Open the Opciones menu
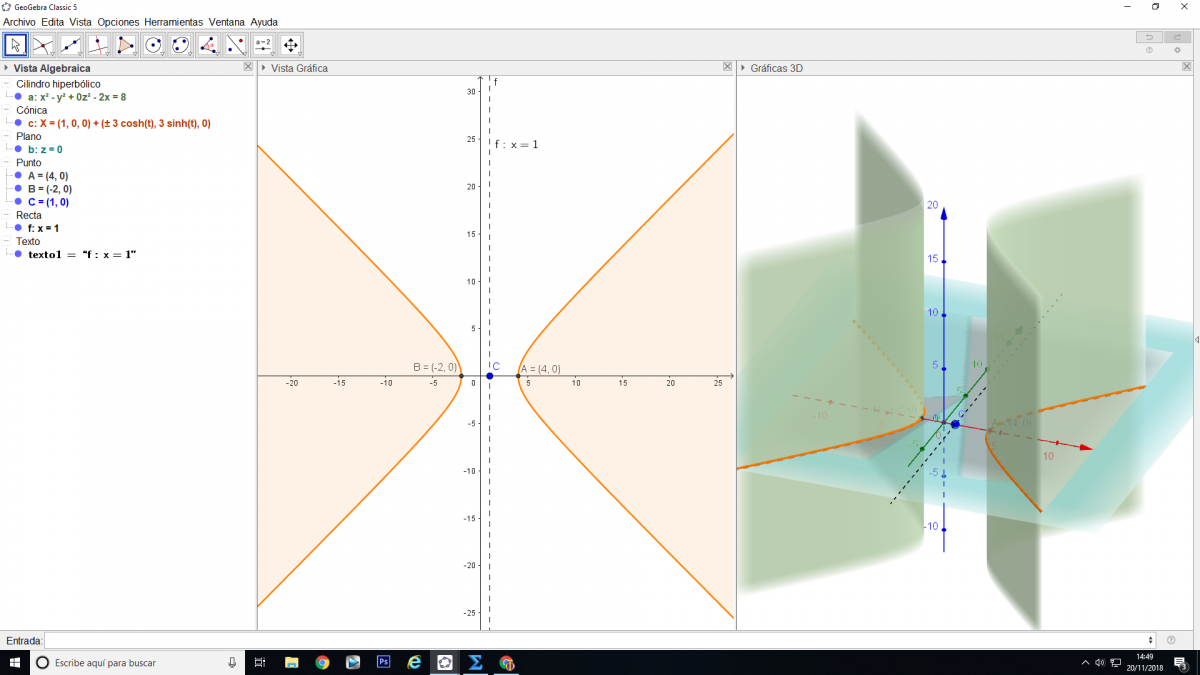The height and width of the screenshot is (675, 1200). click(x=118, y=22)
